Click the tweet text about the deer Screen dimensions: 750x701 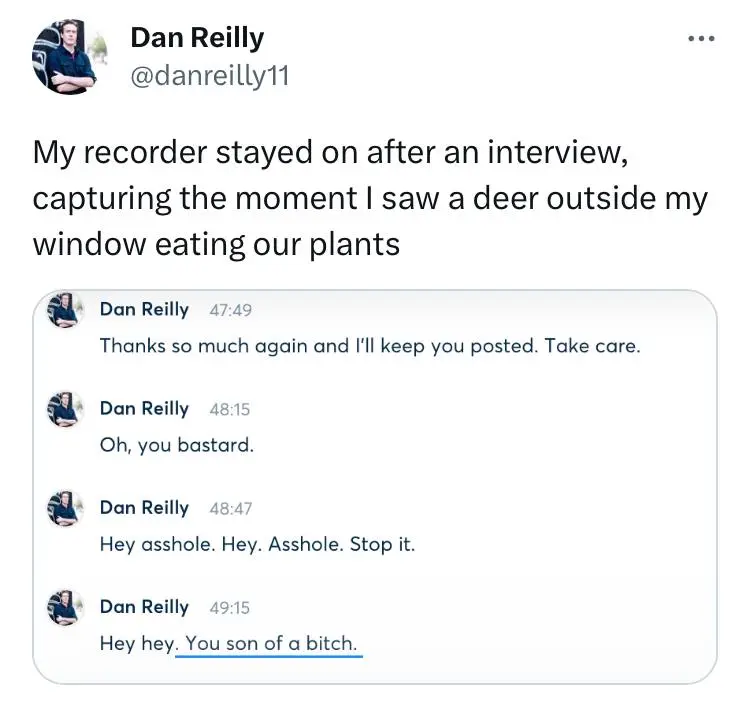pos(370,198)
